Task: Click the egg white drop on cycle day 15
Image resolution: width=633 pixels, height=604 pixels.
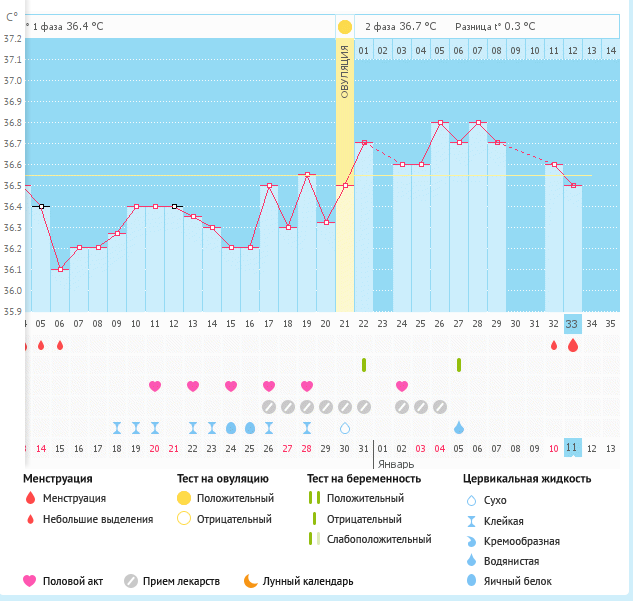Action: 231,428
